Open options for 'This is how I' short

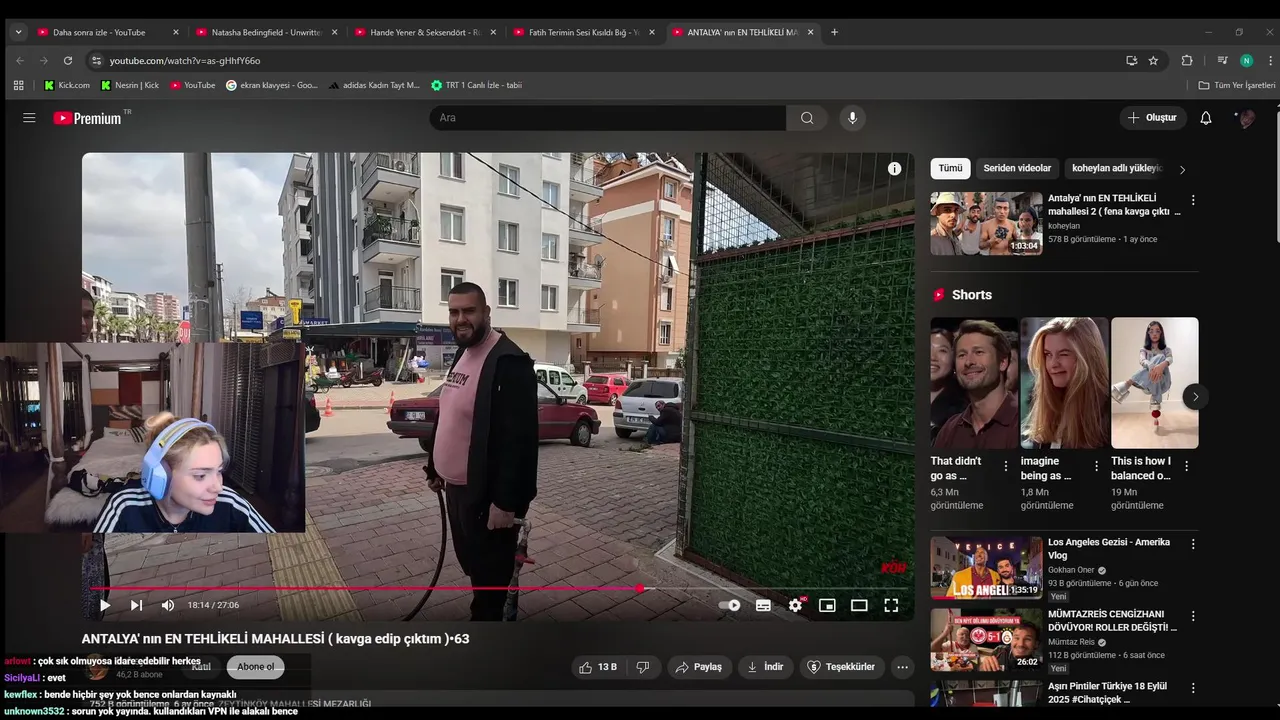tap(1186, 466)
